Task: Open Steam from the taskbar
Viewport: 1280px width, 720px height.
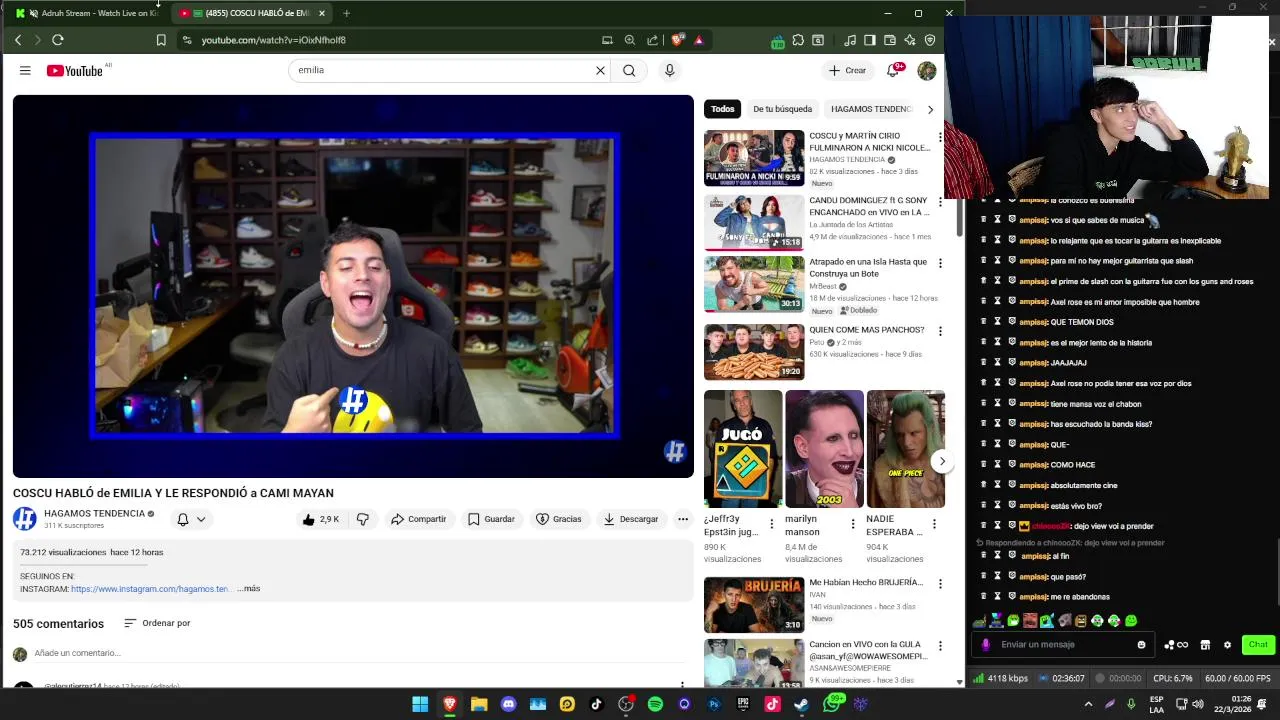Action: (x=801, y=704)
